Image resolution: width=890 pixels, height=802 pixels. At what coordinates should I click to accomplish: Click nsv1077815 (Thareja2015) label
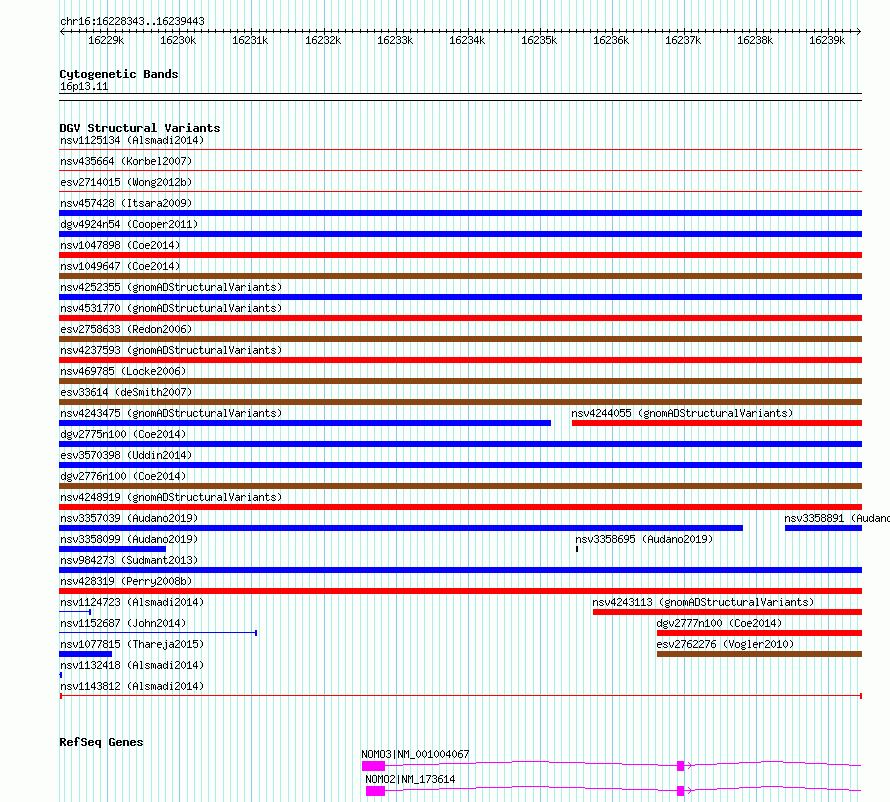tap(132, 644)
